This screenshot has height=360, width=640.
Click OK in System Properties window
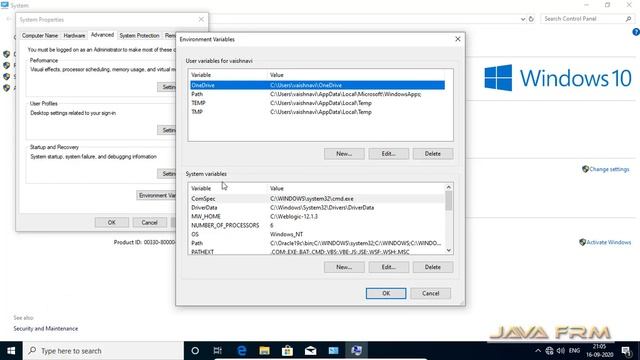(112, 222)
